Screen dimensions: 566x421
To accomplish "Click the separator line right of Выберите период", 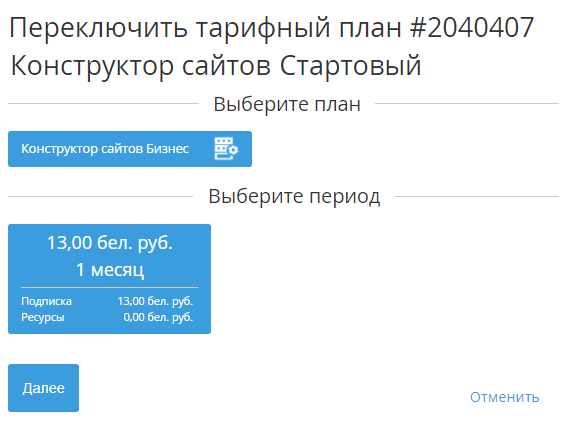I will [477, 197].
